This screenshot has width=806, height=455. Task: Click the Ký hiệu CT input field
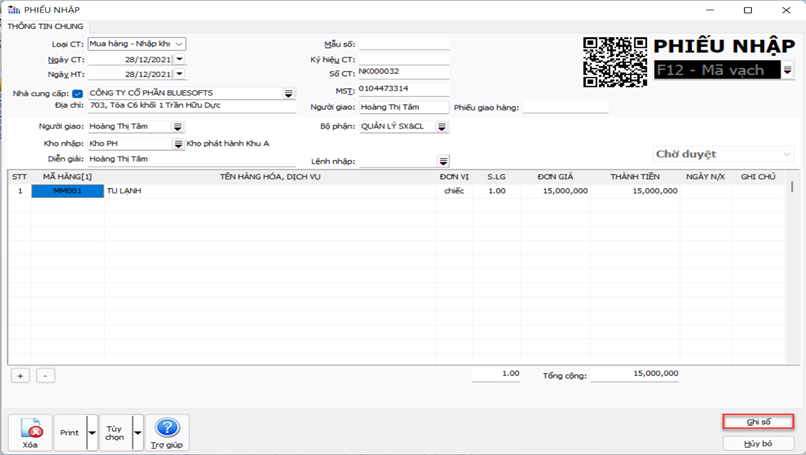click(404, 59)
